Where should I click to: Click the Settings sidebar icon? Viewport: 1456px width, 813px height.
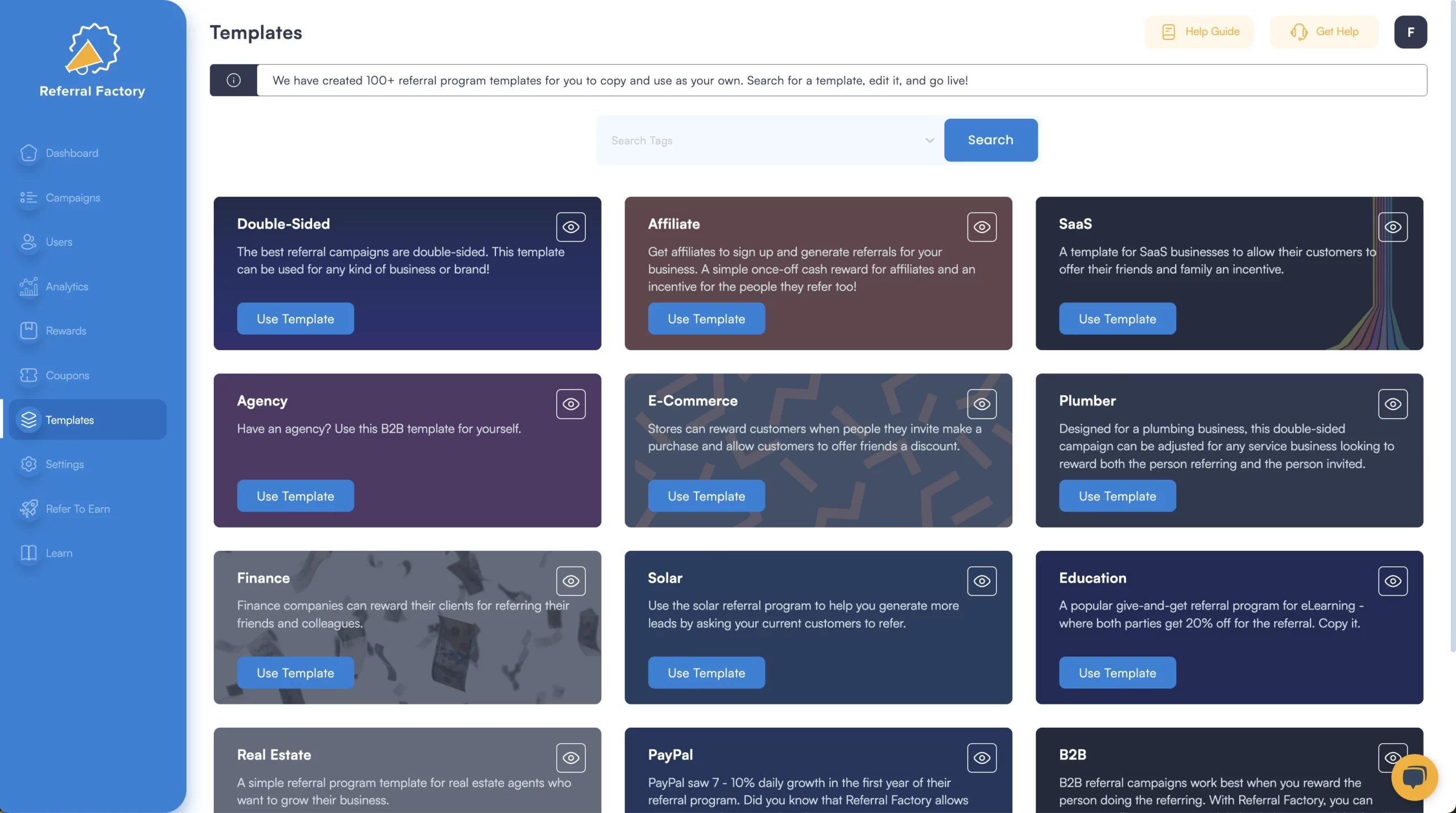click(x=27, y=464)
